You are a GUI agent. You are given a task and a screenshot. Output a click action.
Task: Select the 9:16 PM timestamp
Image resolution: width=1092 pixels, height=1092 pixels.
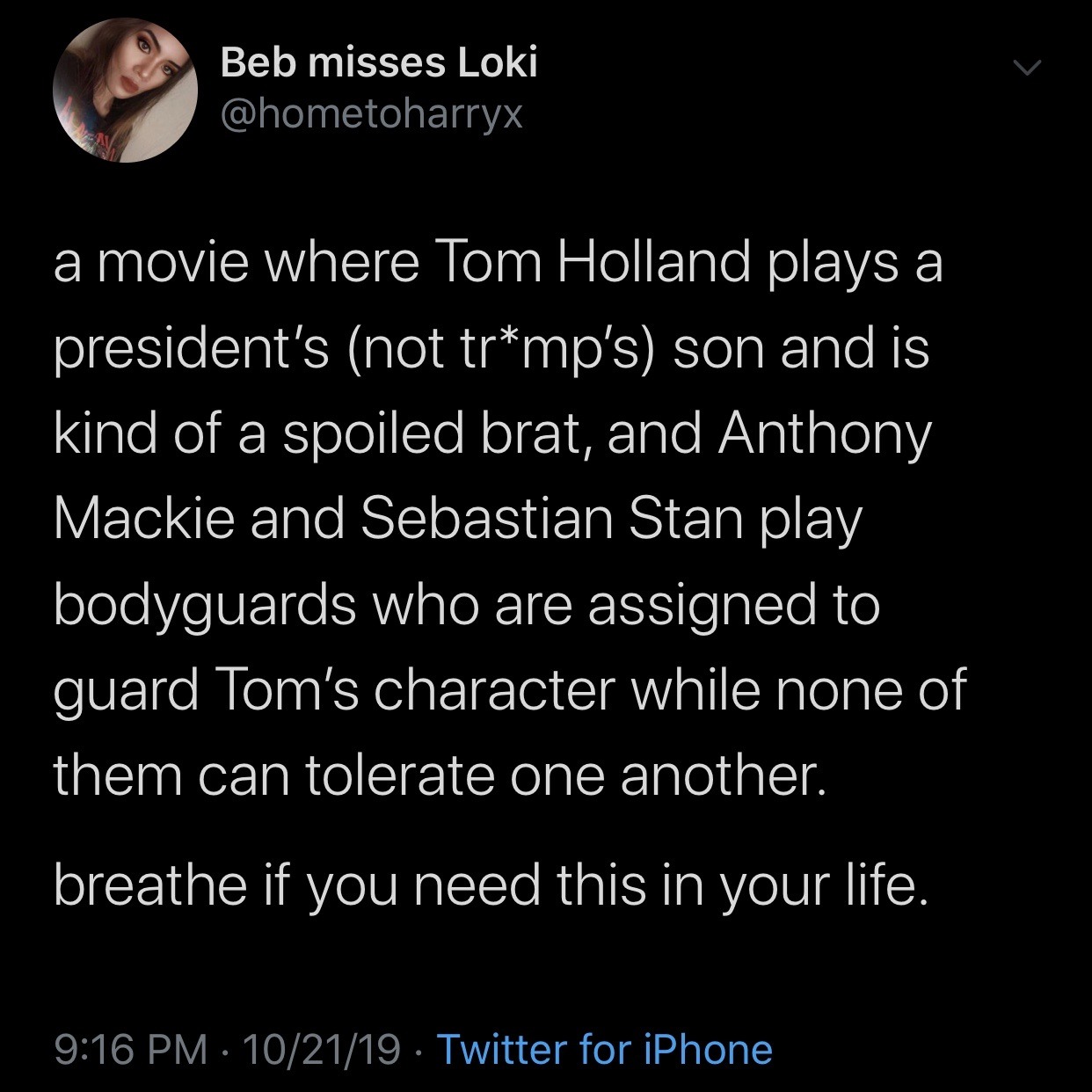(132, 1049)
